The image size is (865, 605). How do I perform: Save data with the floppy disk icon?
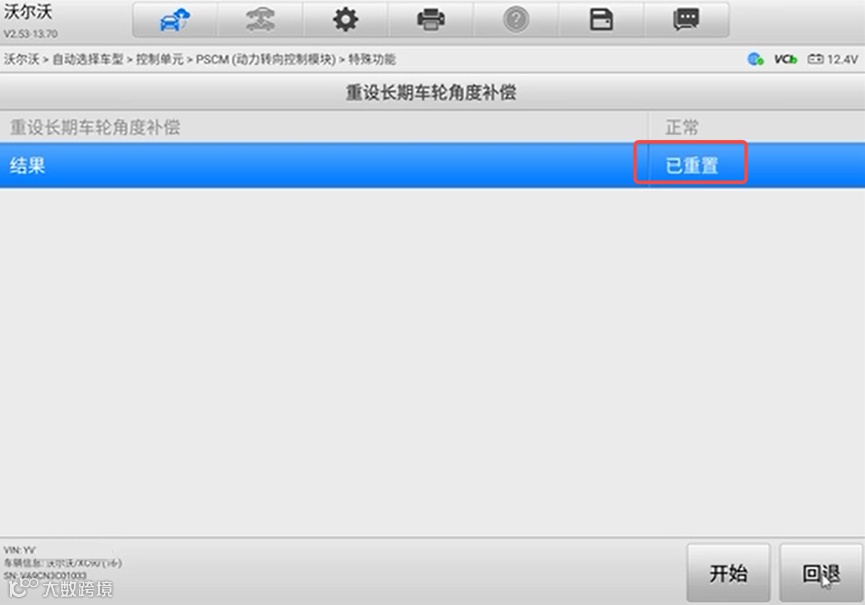(601, 20)
